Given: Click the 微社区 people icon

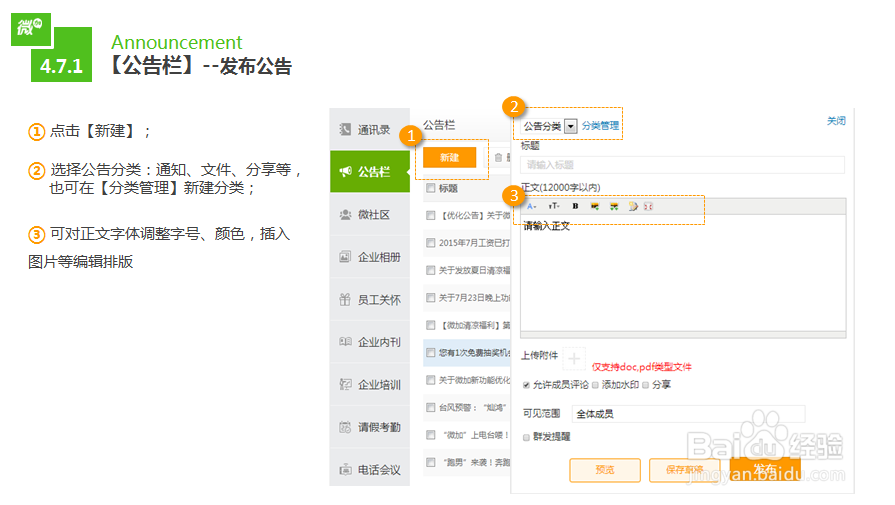Looking at the screenshot, I should click(x=345, y=215).
